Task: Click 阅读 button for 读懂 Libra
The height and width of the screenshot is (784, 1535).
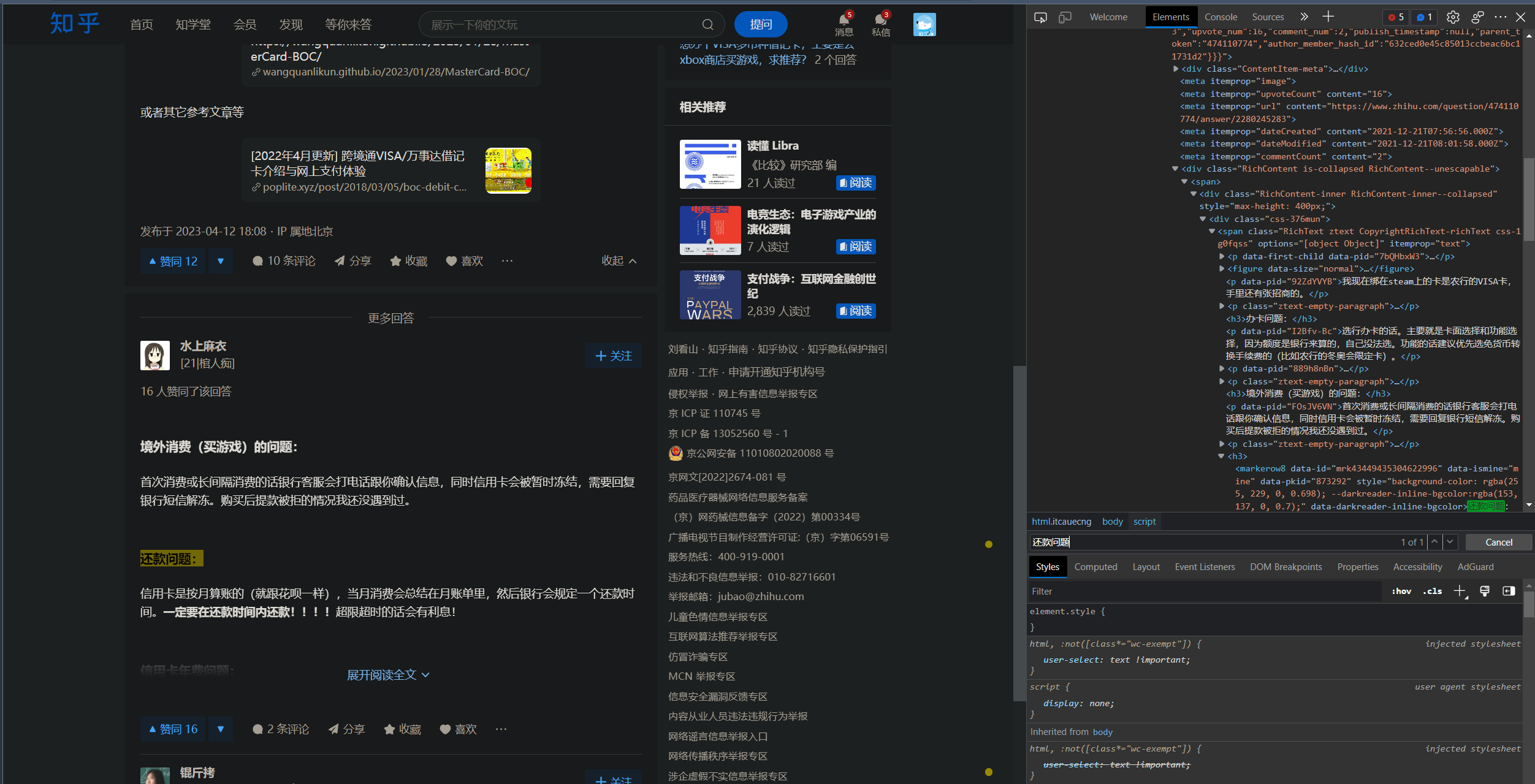Action: click(x=856, y=183)
